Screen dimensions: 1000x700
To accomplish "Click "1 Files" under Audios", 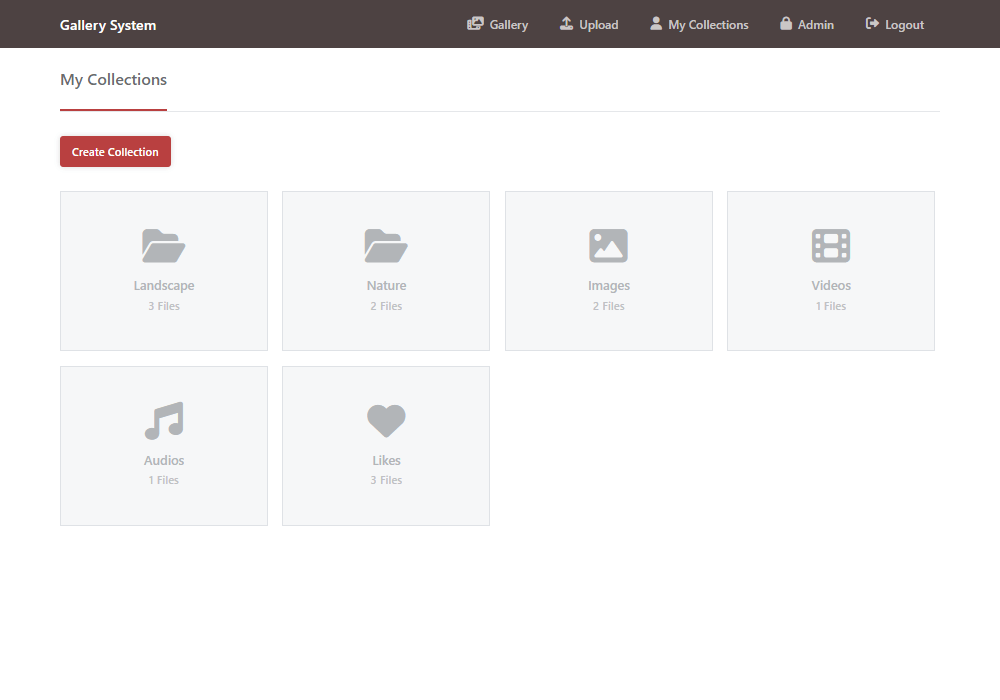I will click(x=164, y=480).
